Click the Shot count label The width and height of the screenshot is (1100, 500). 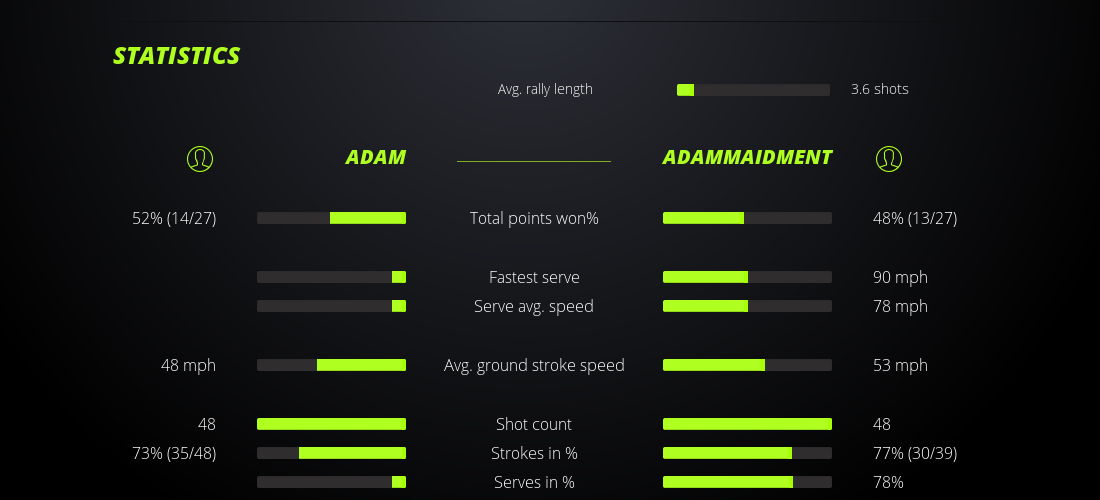(x=534, y=424)
